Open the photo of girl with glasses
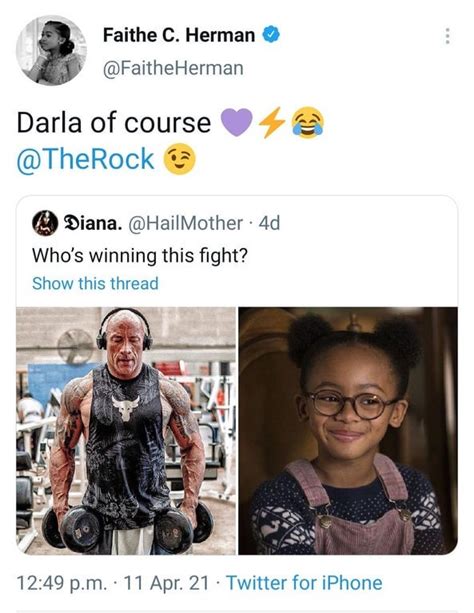The width and height of the screenshot is (474, 613). coord(348,431)
